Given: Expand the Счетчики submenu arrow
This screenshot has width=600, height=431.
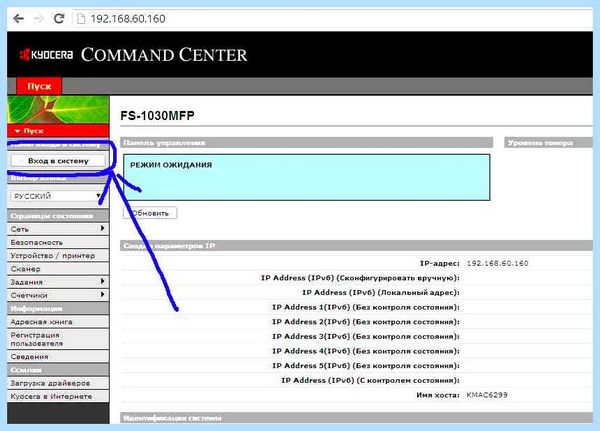Looking at the screenshot, I should tap(102, 295).
